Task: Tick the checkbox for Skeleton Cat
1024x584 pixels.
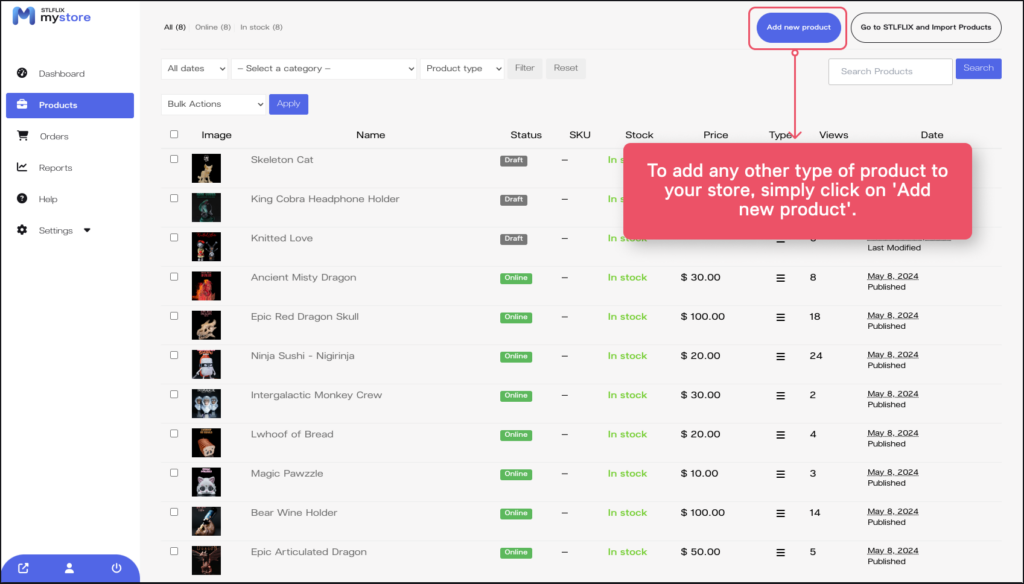Action: click(174, 159)
